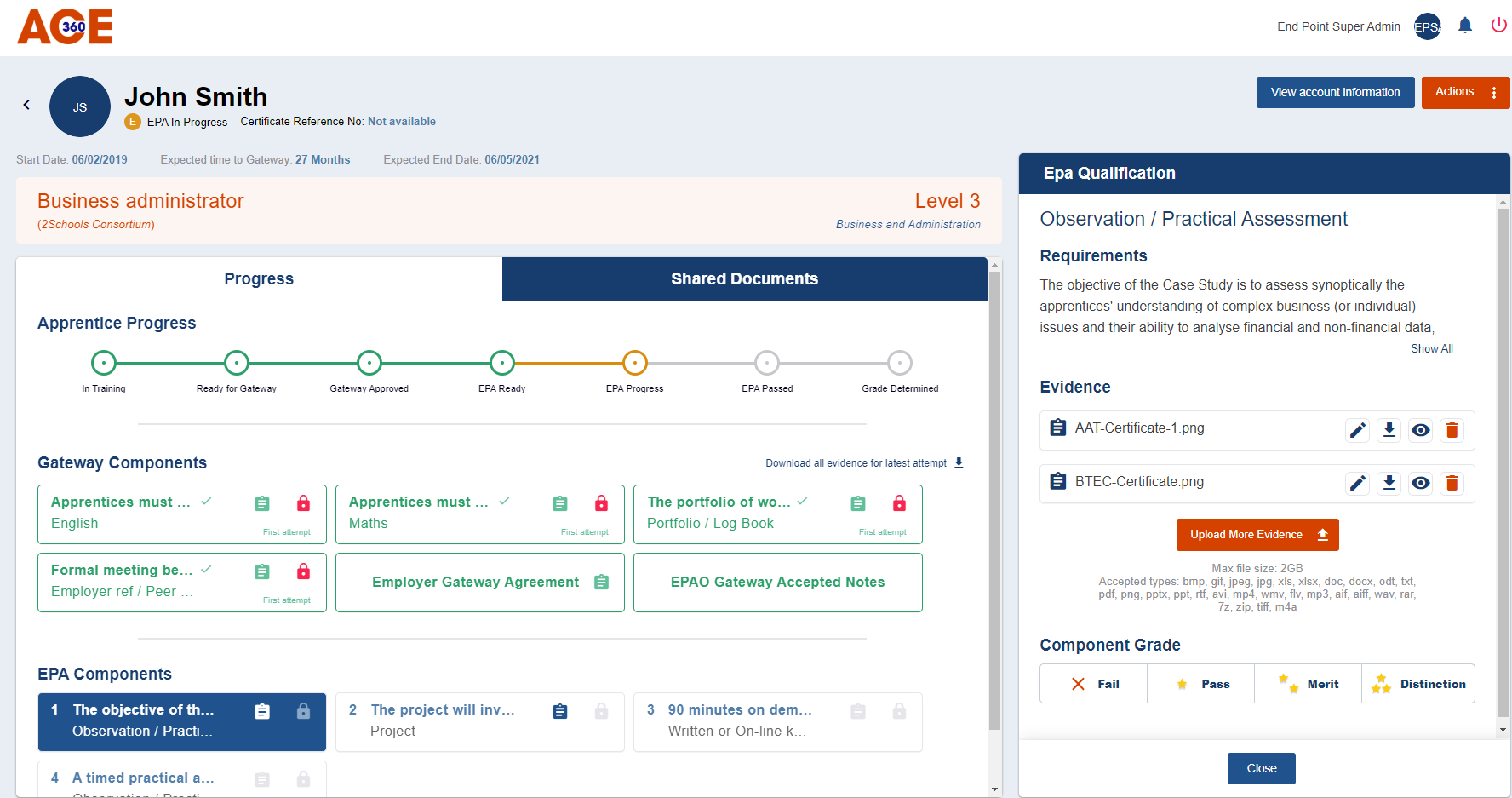This screenshot has width=1512, height=798.
Task: Open clipboard icon on Employer Gateway Agreement
Action: point(601,583)
